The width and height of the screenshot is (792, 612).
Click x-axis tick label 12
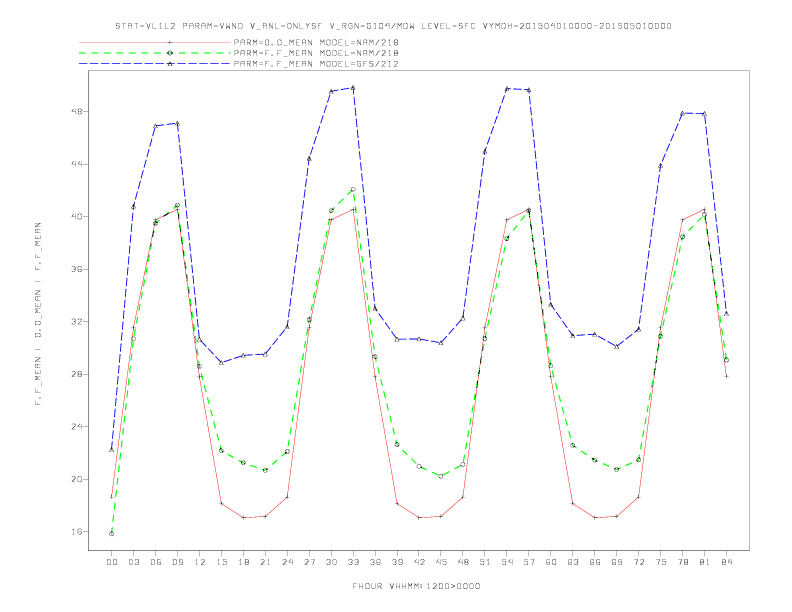pyautogui.click(x=200, y=562)
